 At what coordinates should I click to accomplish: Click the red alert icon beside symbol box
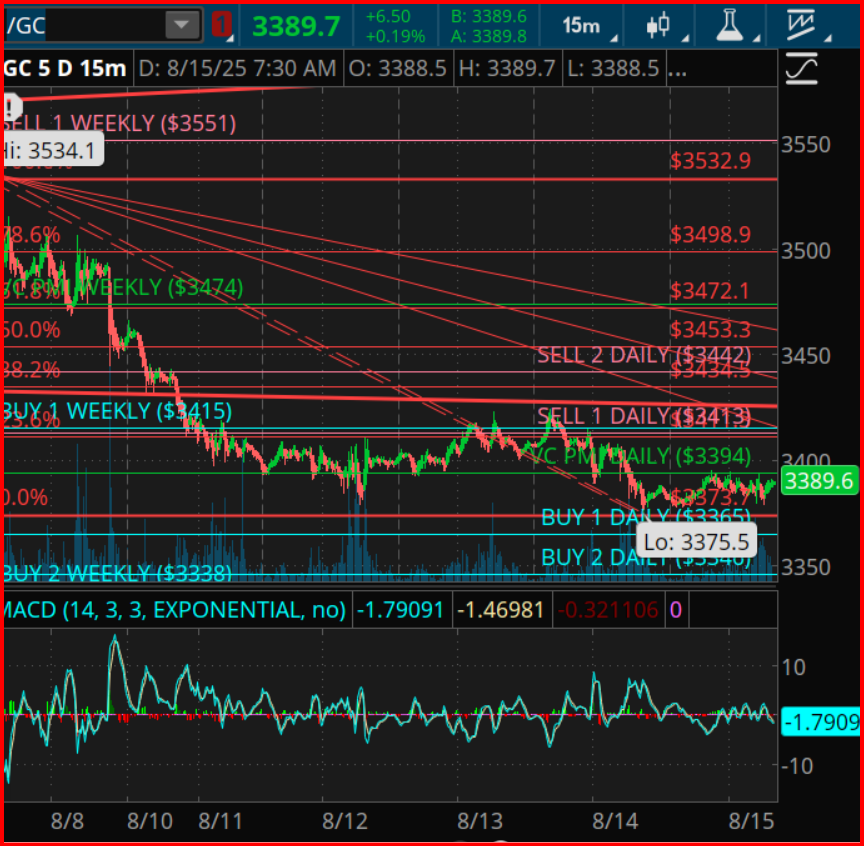tap(222, 26)
